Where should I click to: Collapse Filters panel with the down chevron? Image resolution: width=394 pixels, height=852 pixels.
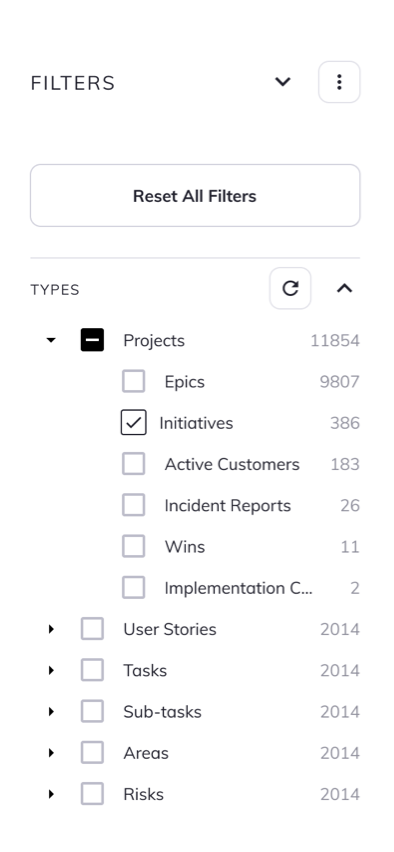tap(283, 82)
